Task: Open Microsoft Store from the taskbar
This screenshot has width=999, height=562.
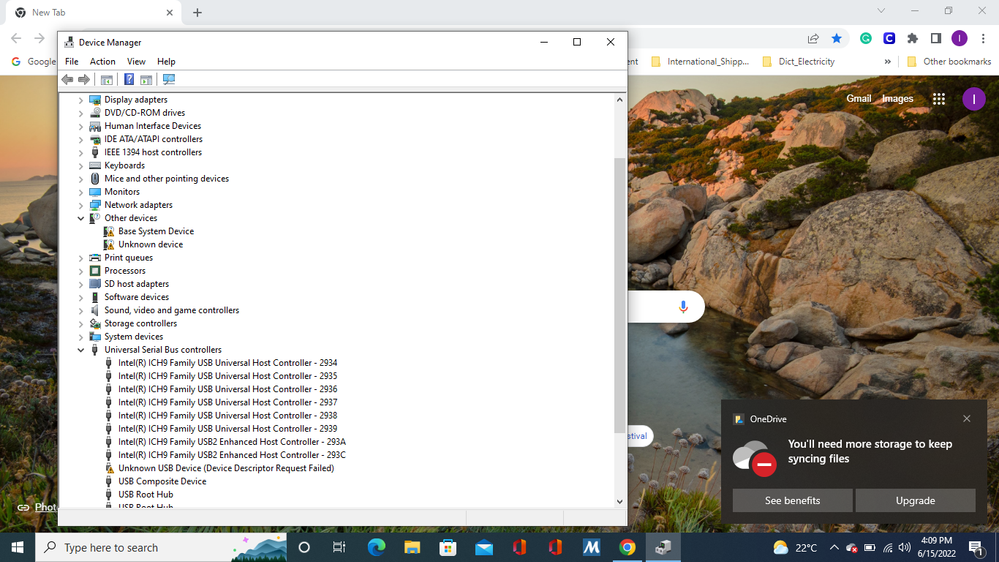Action: tap(448, 547)
